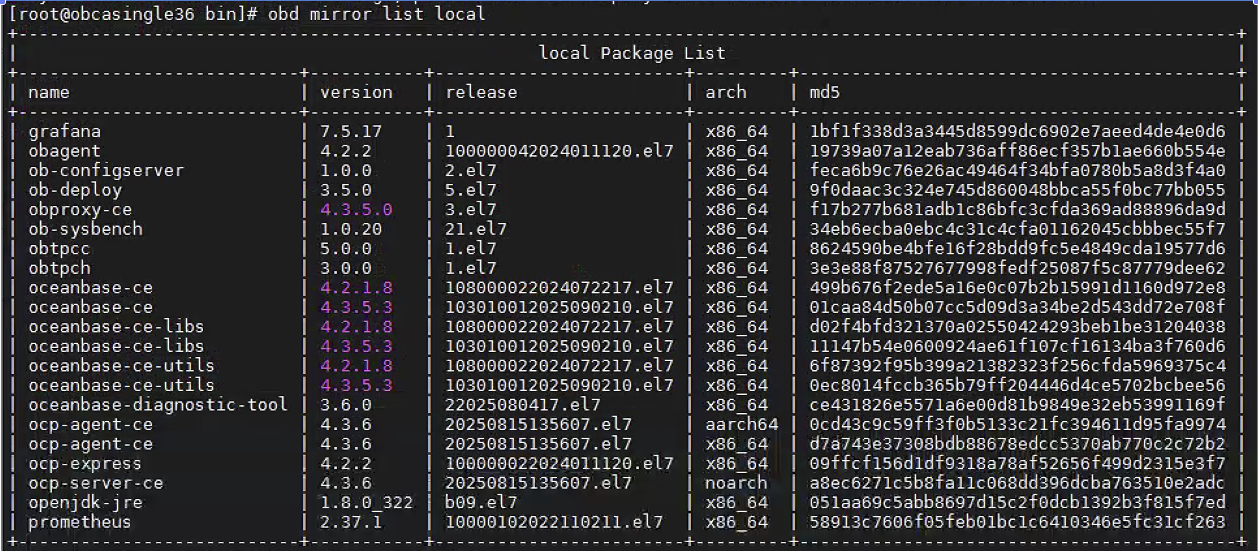1258x551 pixels.
Task: Click the md5 starting with '0ec8014f'
Action: coord(1017,385)
